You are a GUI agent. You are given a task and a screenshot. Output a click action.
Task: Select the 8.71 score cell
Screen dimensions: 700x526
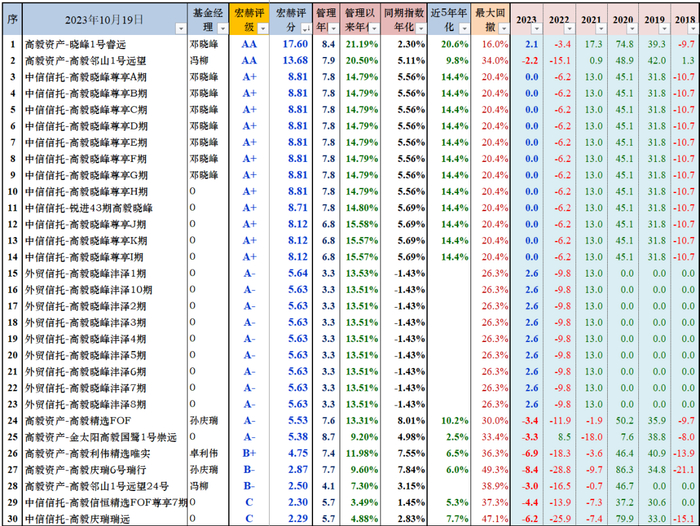(x=291, y=208)
